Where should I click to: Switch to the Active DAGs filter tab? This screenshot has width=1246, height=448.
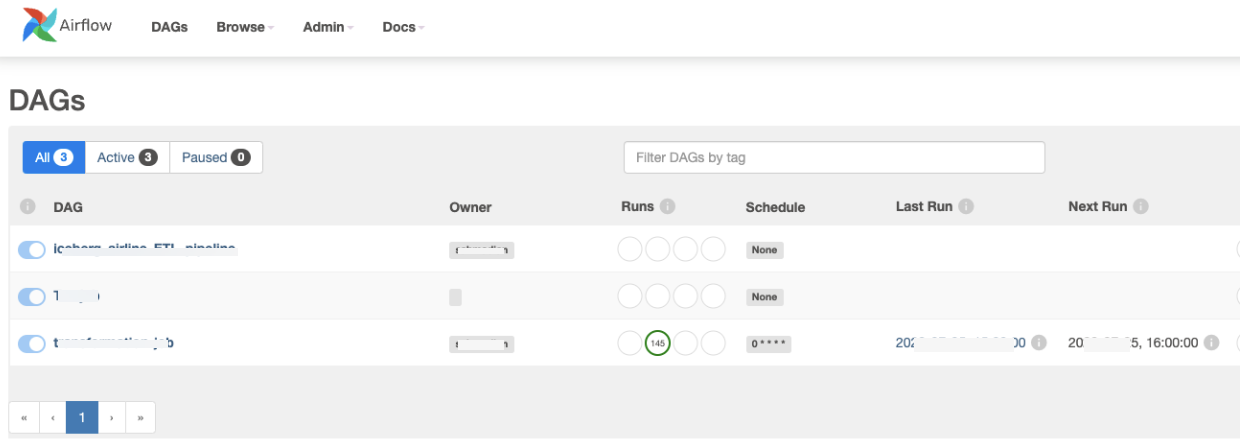click(127, 157)
